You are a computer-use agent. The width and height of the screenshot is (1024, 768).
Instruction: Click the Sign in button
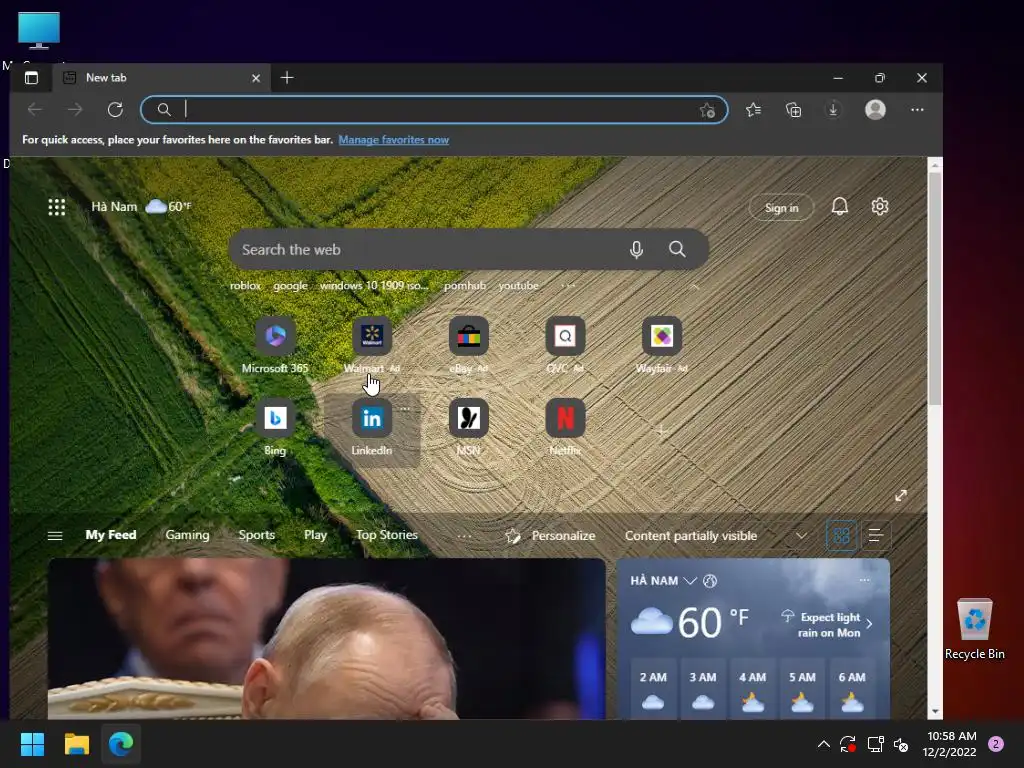tap(782, 208)
